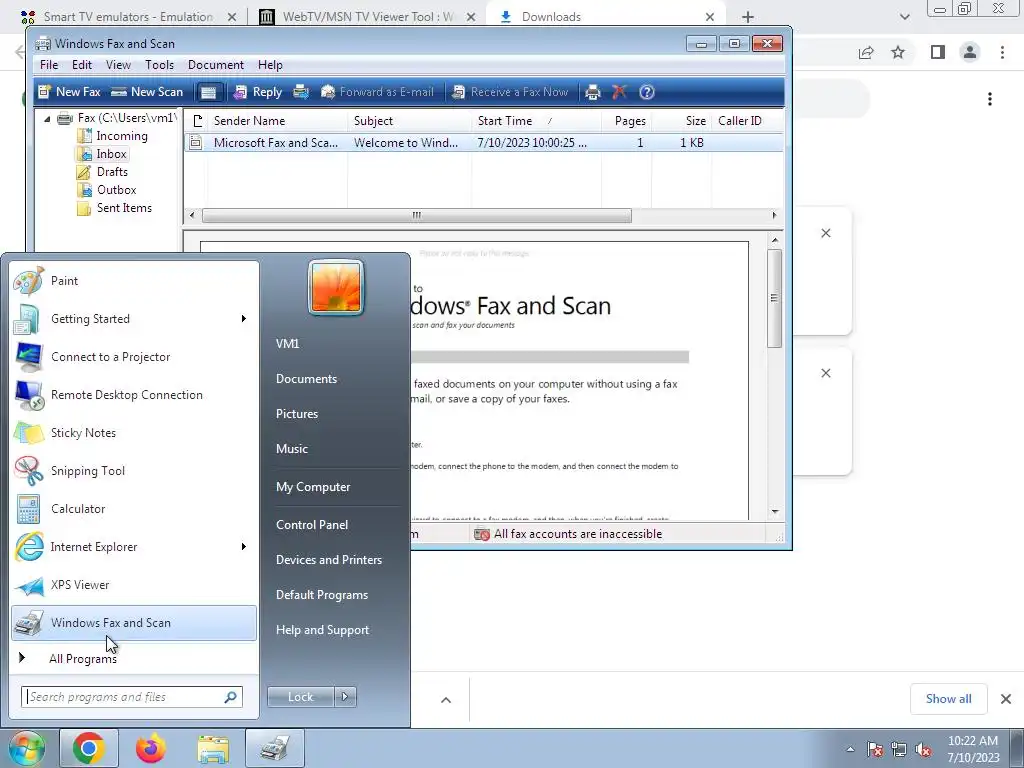Launch Internet Explorer from Start menu
Viewport: 1024px width, 768px height.
135,547
